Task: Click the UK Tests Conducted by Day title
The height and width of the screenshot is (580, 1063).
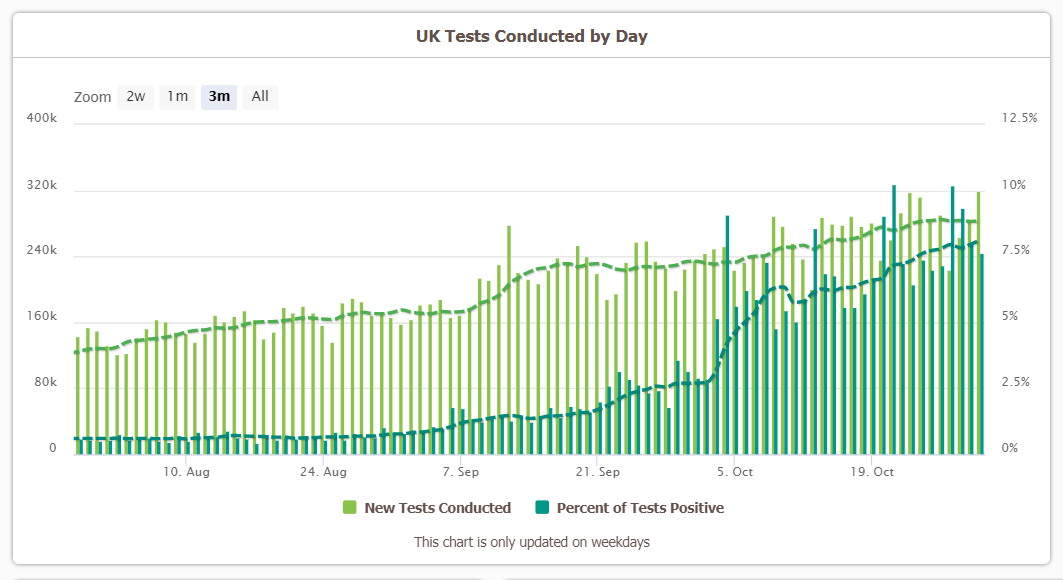Action: pyautogui.click(x=532, y=36)
